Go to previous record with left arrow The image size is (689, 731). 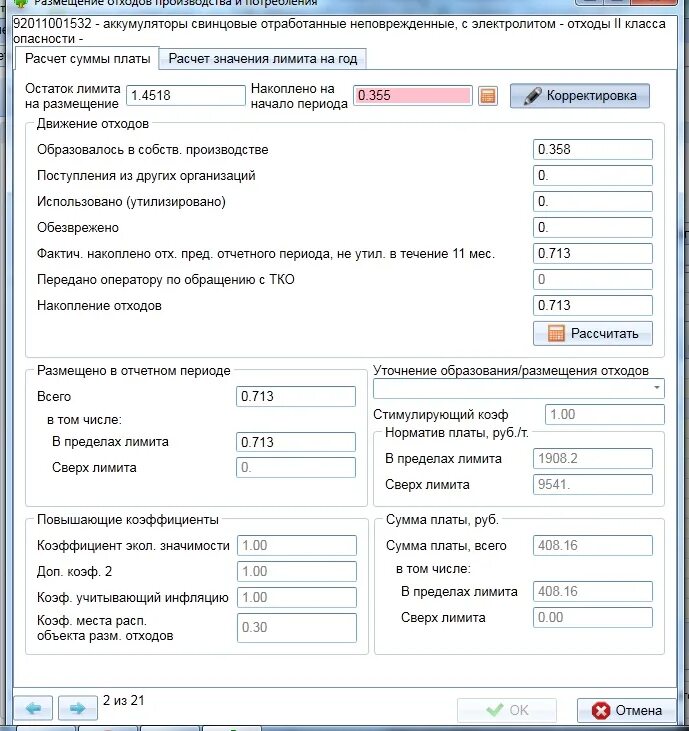(33, 709)
